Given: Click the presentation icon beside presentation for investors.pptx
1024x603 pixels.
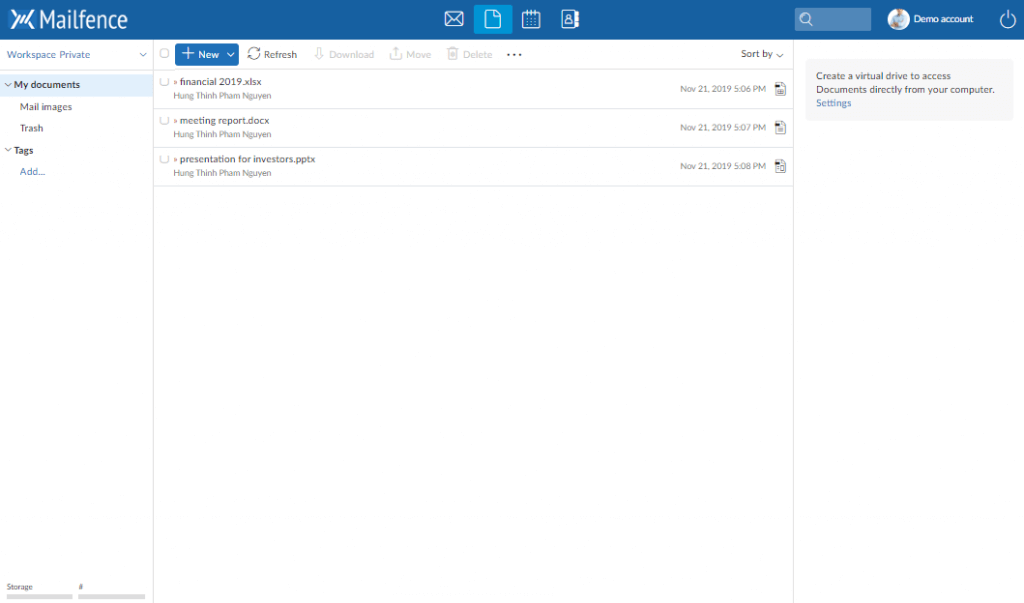Looking at the screenshot, I should tap(780, 166).
